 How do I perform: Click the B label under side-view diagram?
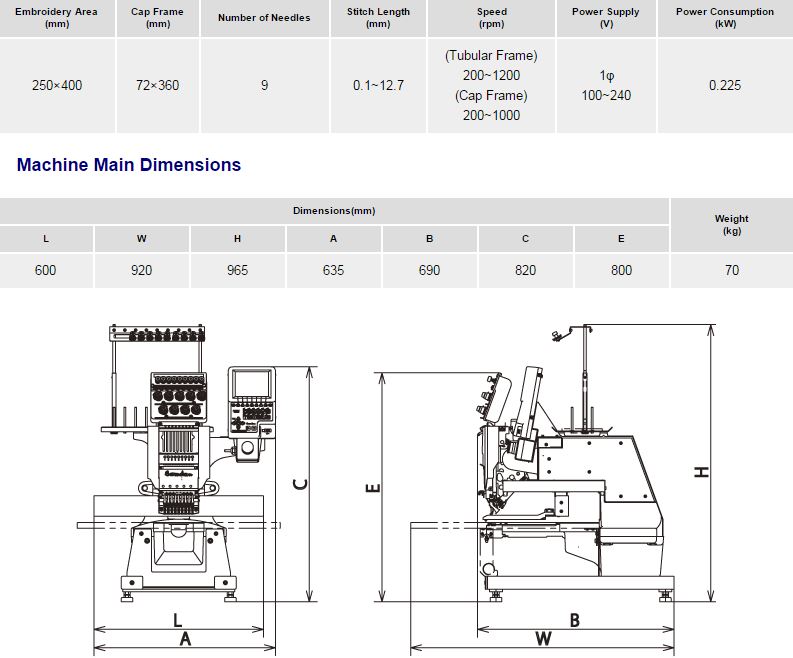click(x=575, y=621)
